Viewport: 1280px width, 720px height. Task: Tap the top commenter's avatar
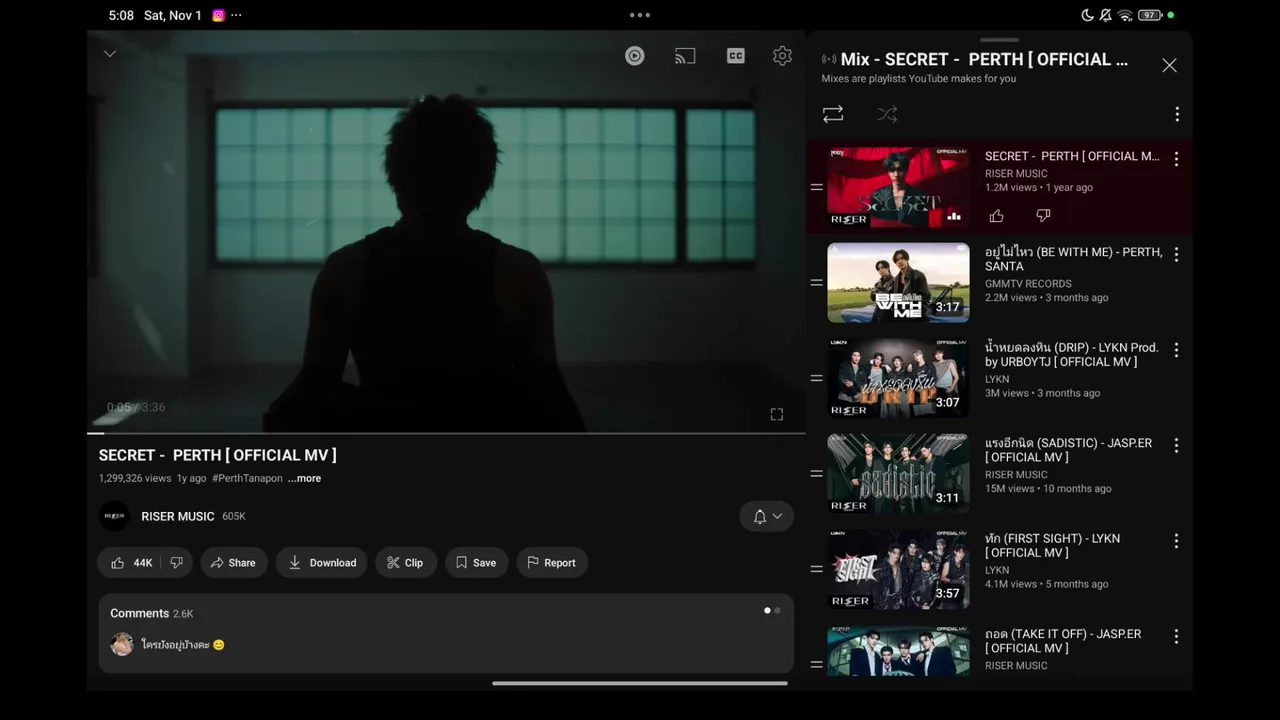122,645
